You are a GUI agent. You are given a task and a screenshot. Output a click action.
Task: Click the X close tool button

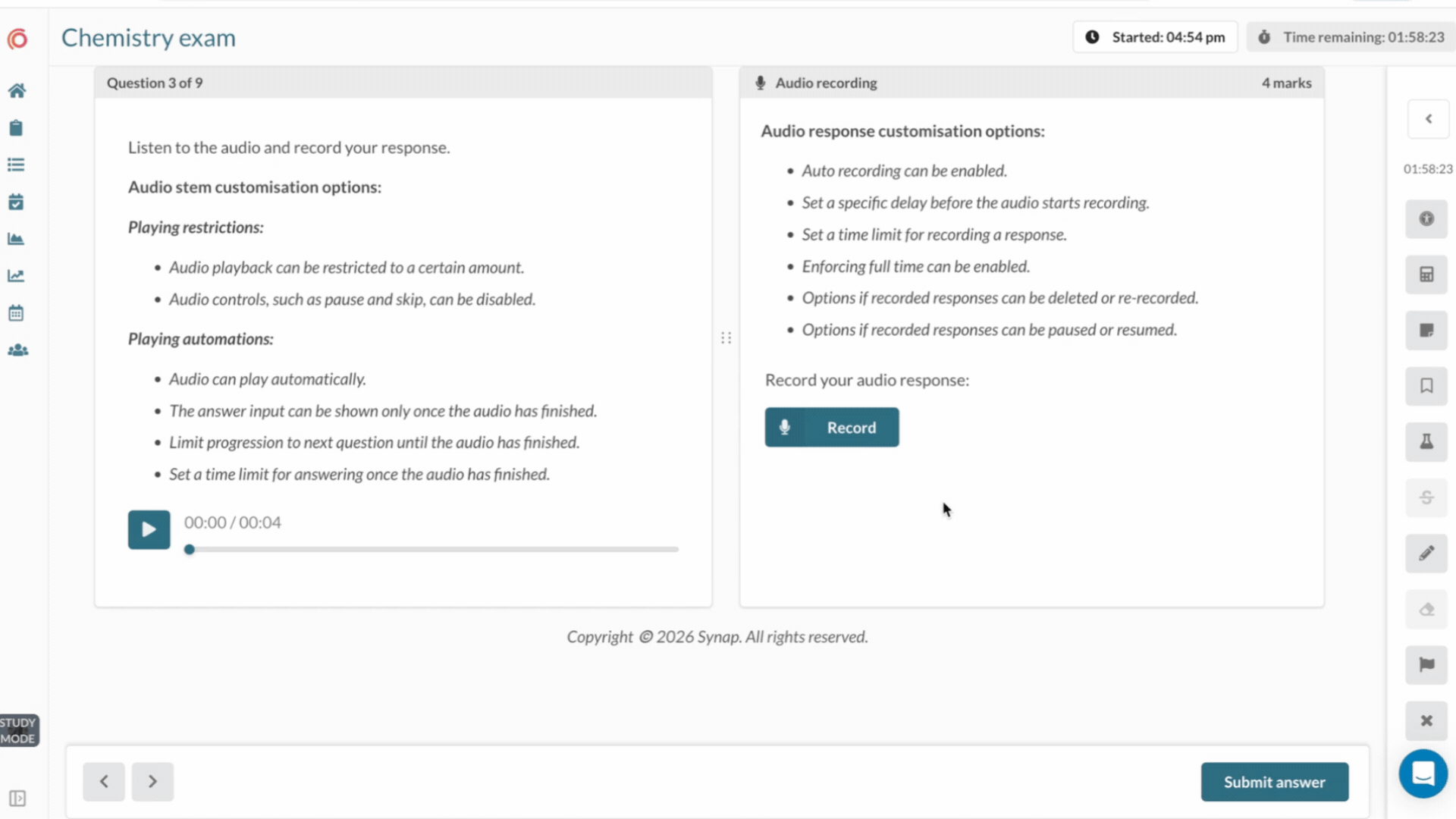tap(1426, 720)
